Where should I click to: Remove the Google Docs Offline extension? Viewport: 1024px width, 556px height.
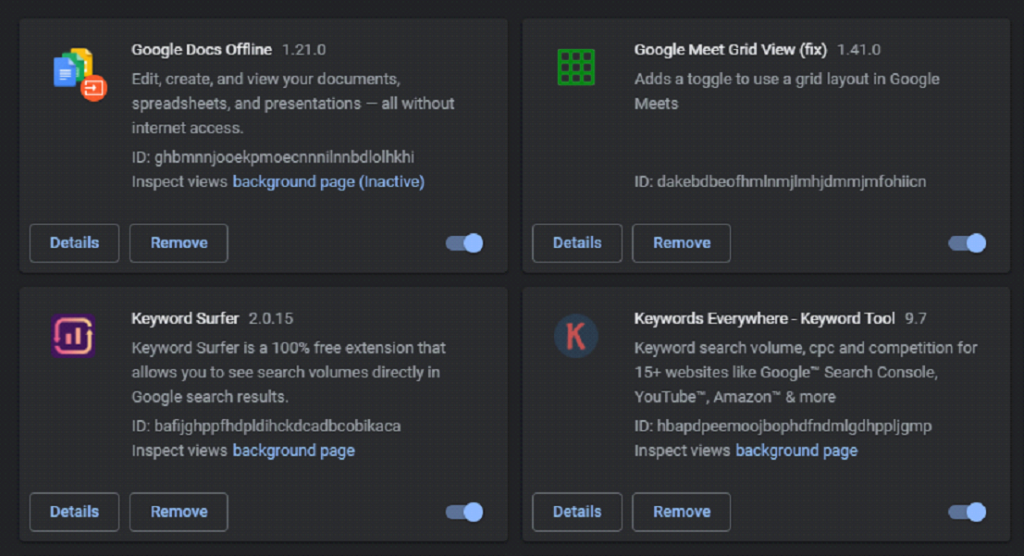179,243
